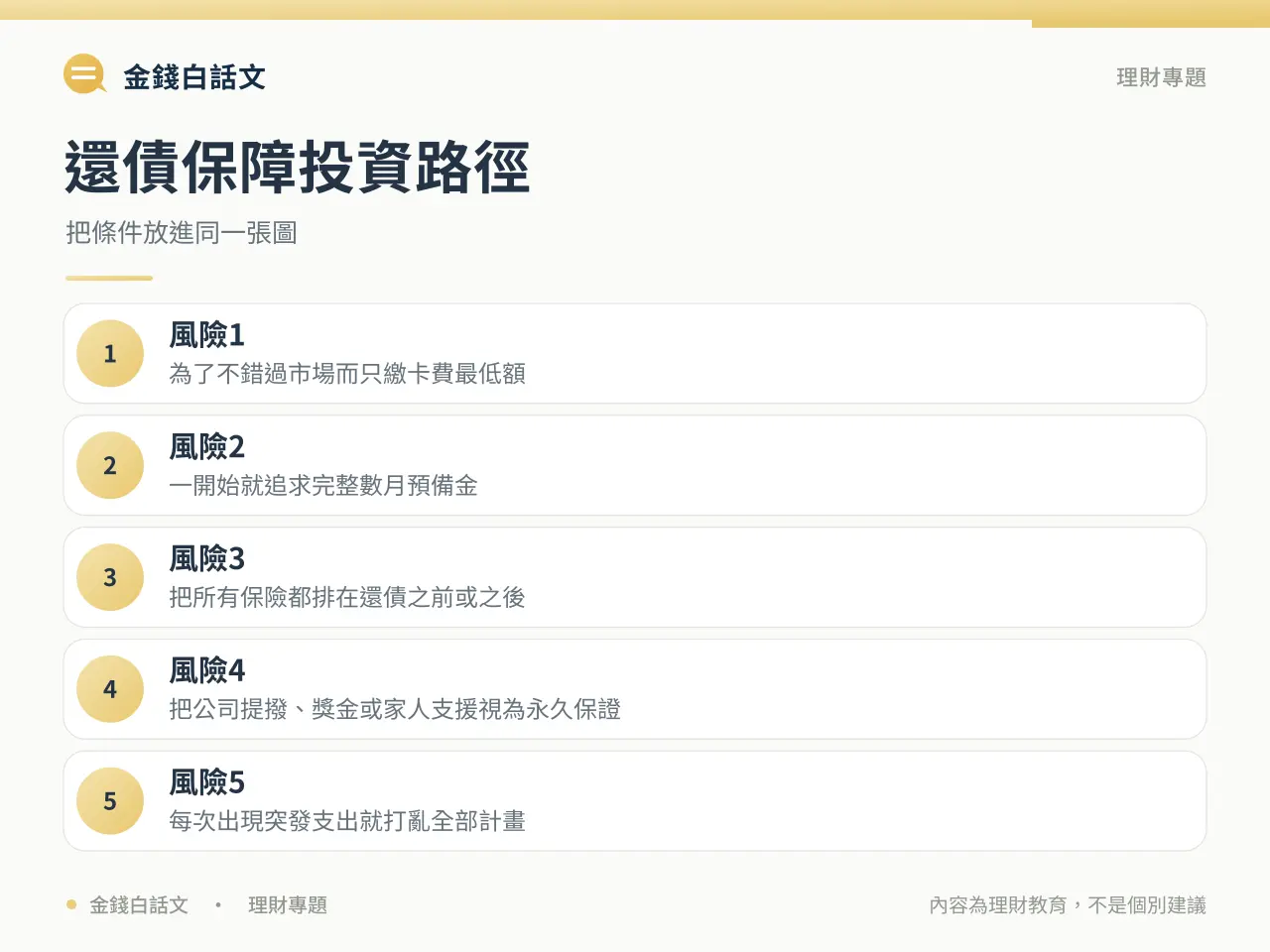
Task: Click the number 2 circle badge
Action: pos(110,466)
